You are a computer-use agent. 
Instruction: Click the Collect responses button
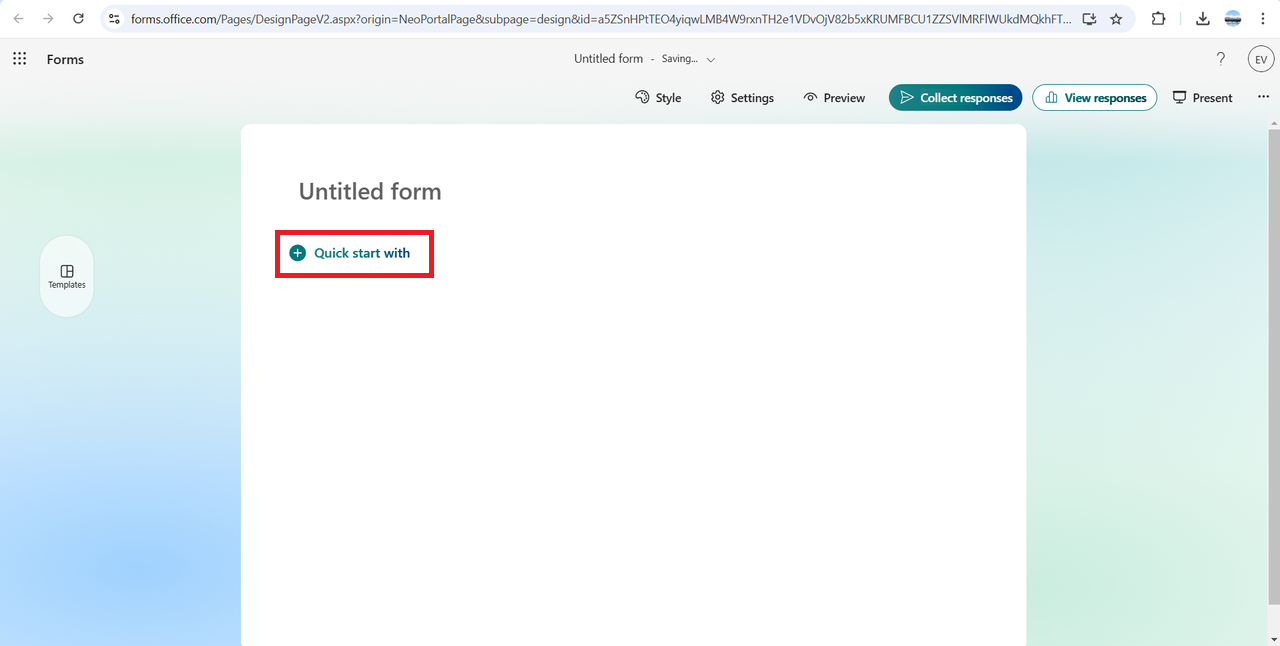point(955,98)
